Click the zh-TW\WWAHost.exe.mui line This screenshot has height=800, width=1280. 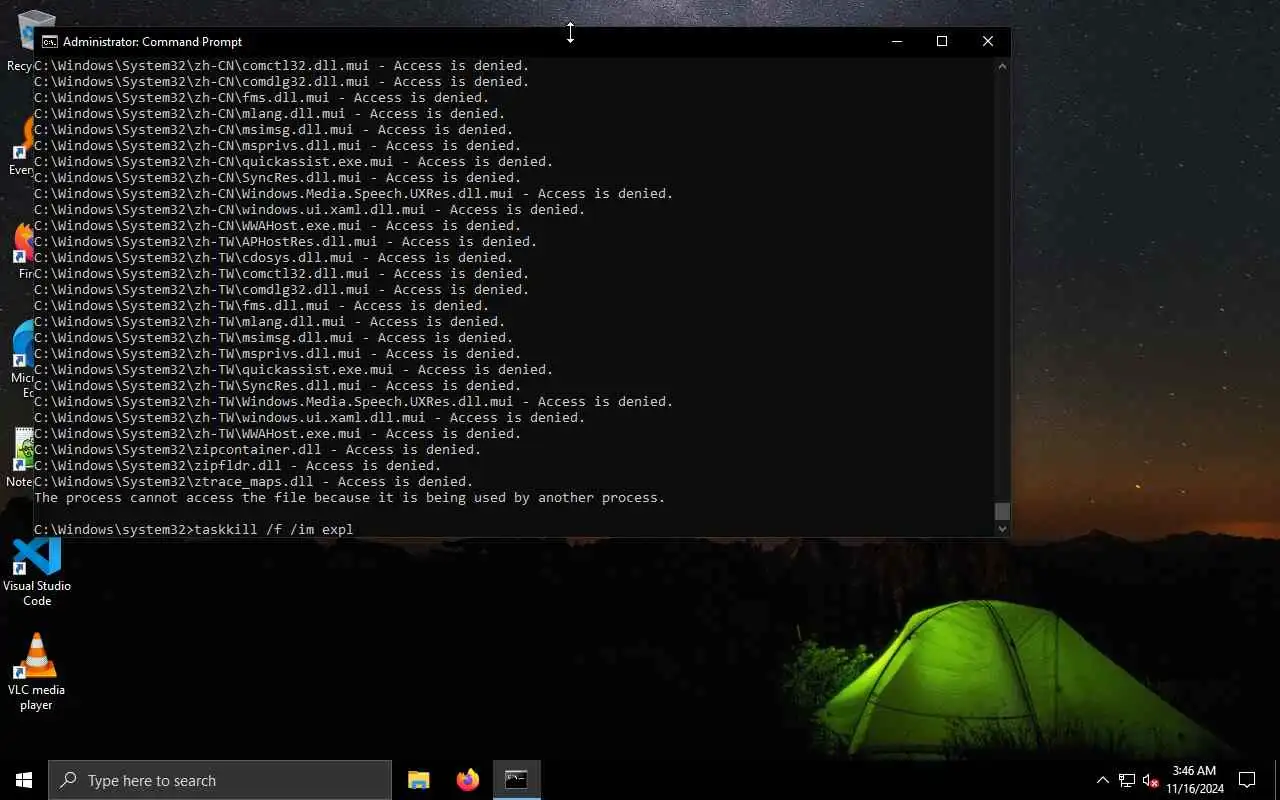pos(278,433)
